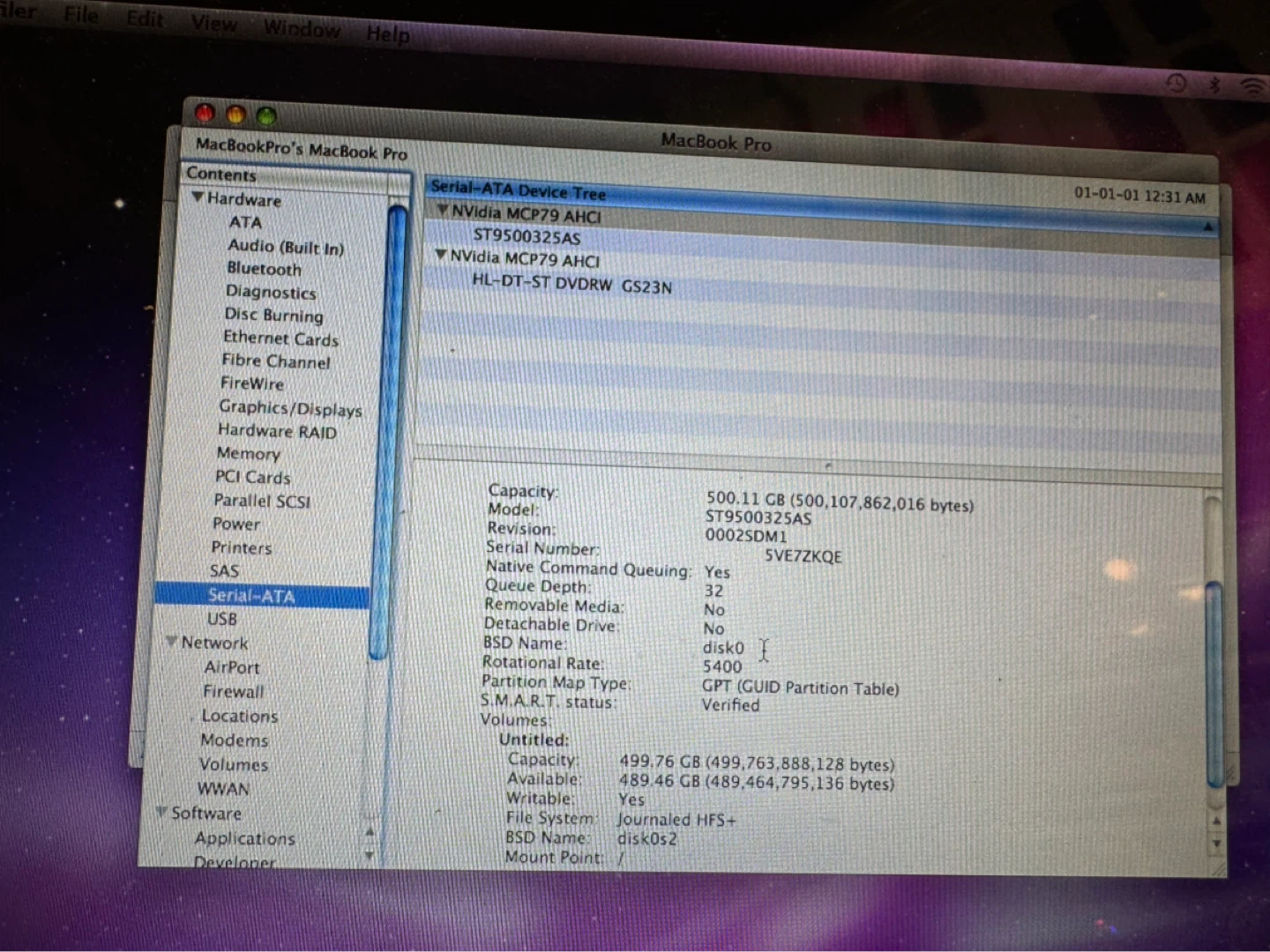Open the Window menu
The height and width of the screenshot is (952, 1270).
tap(302, 28)
